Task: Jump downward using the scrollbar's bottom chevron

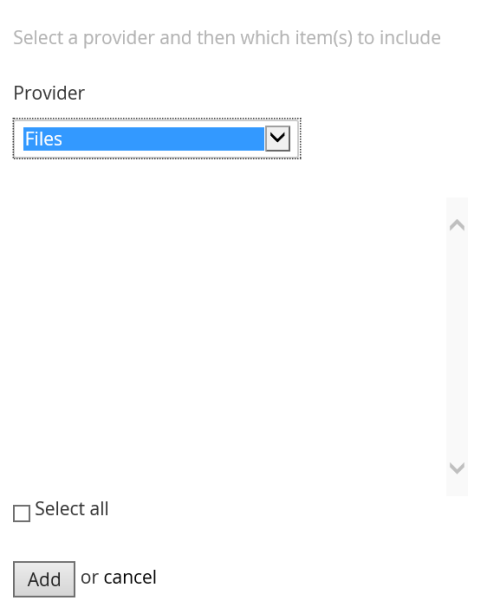Action: click(x=457, y=468)
